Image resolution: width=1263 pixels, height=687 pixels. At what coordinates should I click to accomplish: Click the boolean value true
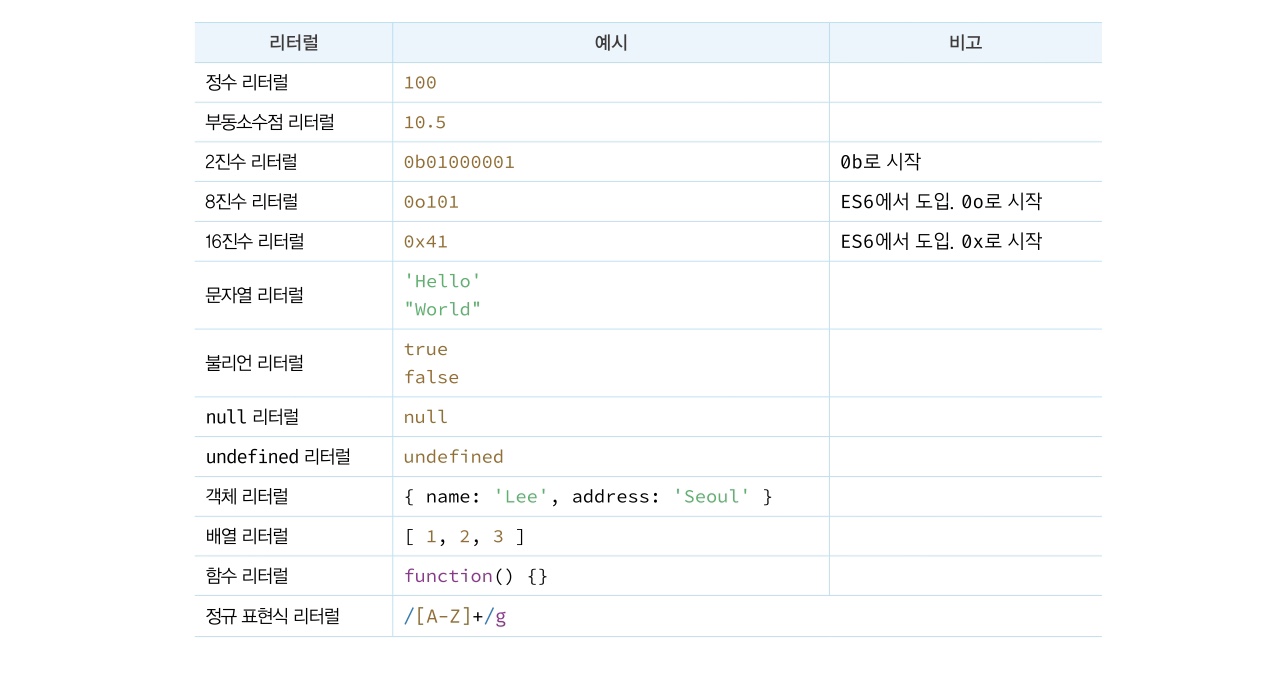pyautogui.click(x=426, y=349)
